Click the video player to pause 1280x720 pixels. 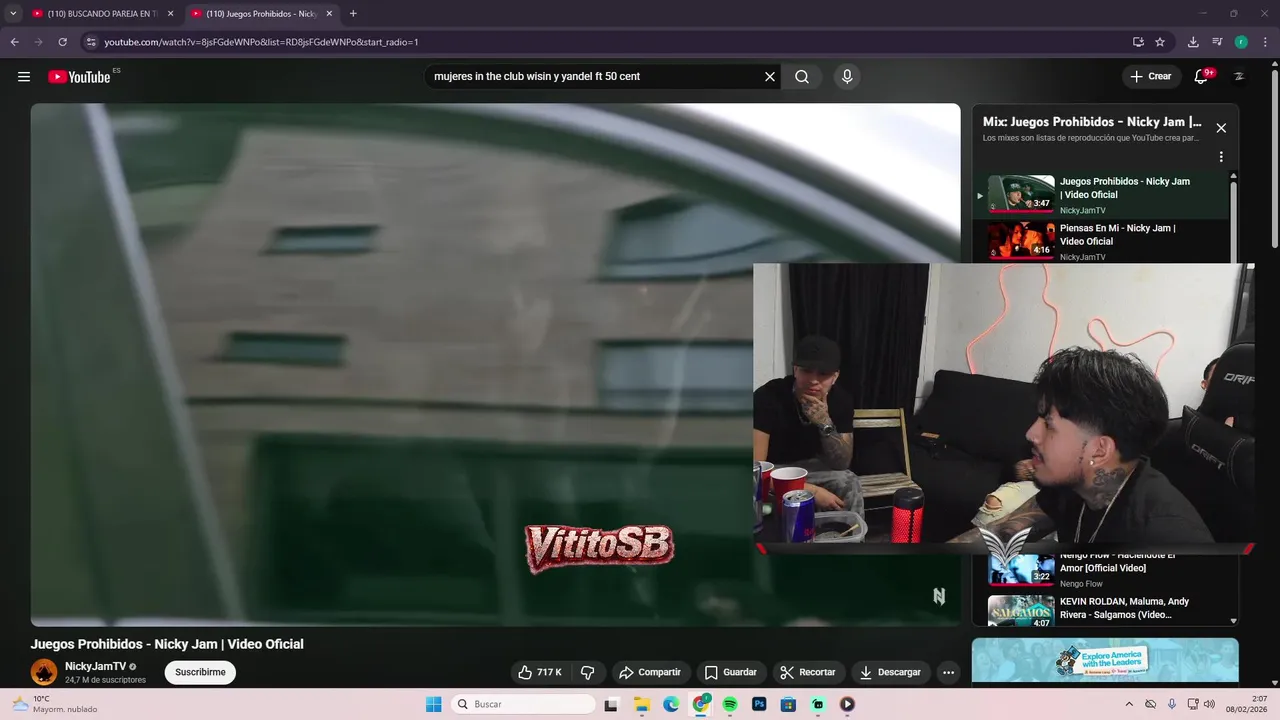(x=495, y=365)
